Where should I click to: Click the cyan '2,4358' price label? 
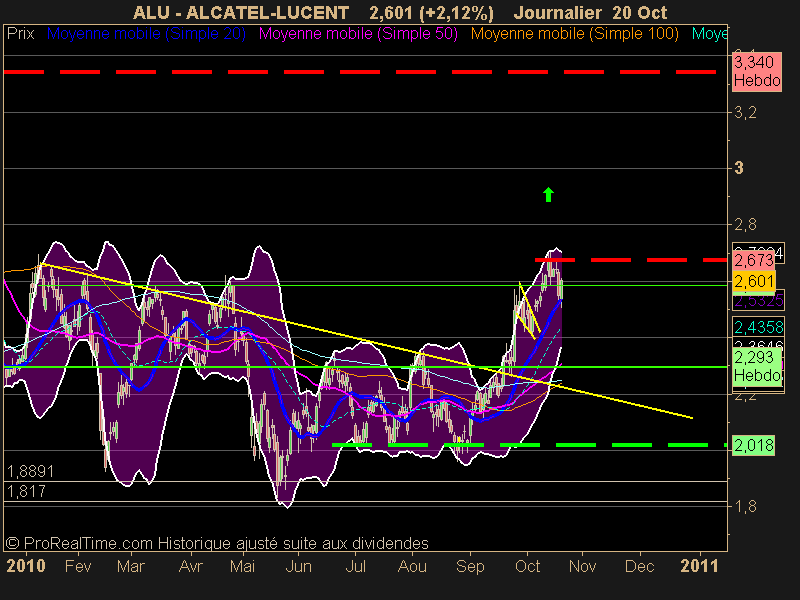[x=758, y=327]
